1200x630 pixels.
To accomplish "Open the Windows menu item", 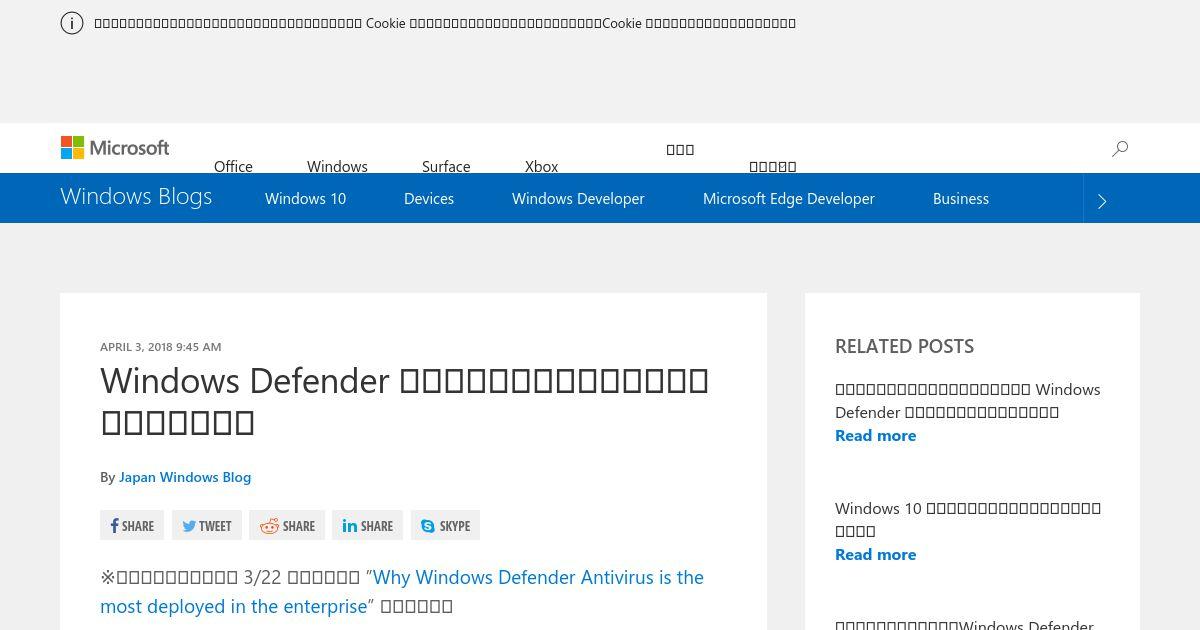I will 337,166.
